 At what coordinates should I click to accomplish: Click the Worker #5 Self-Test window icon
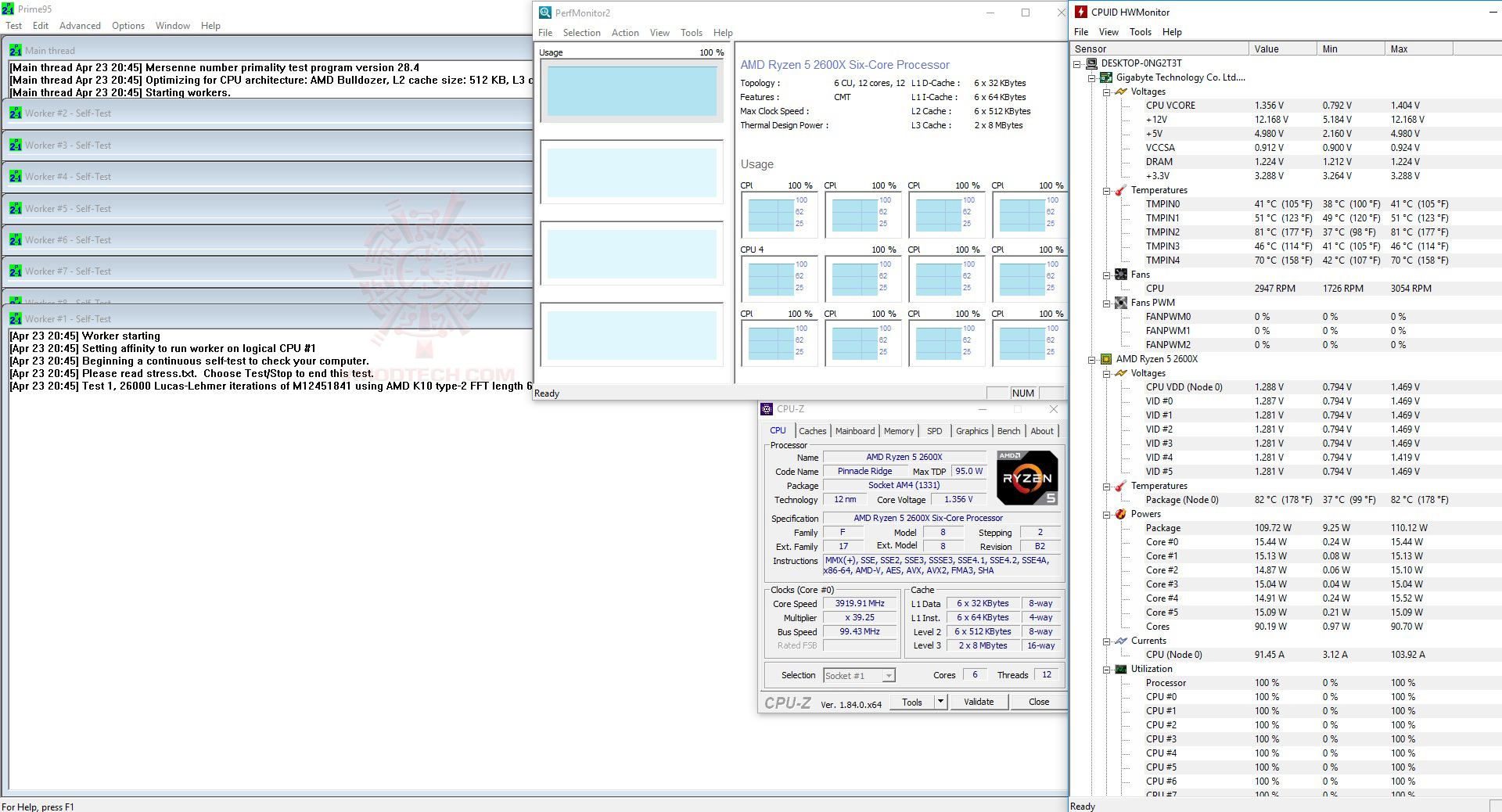(x=15, y=209)
